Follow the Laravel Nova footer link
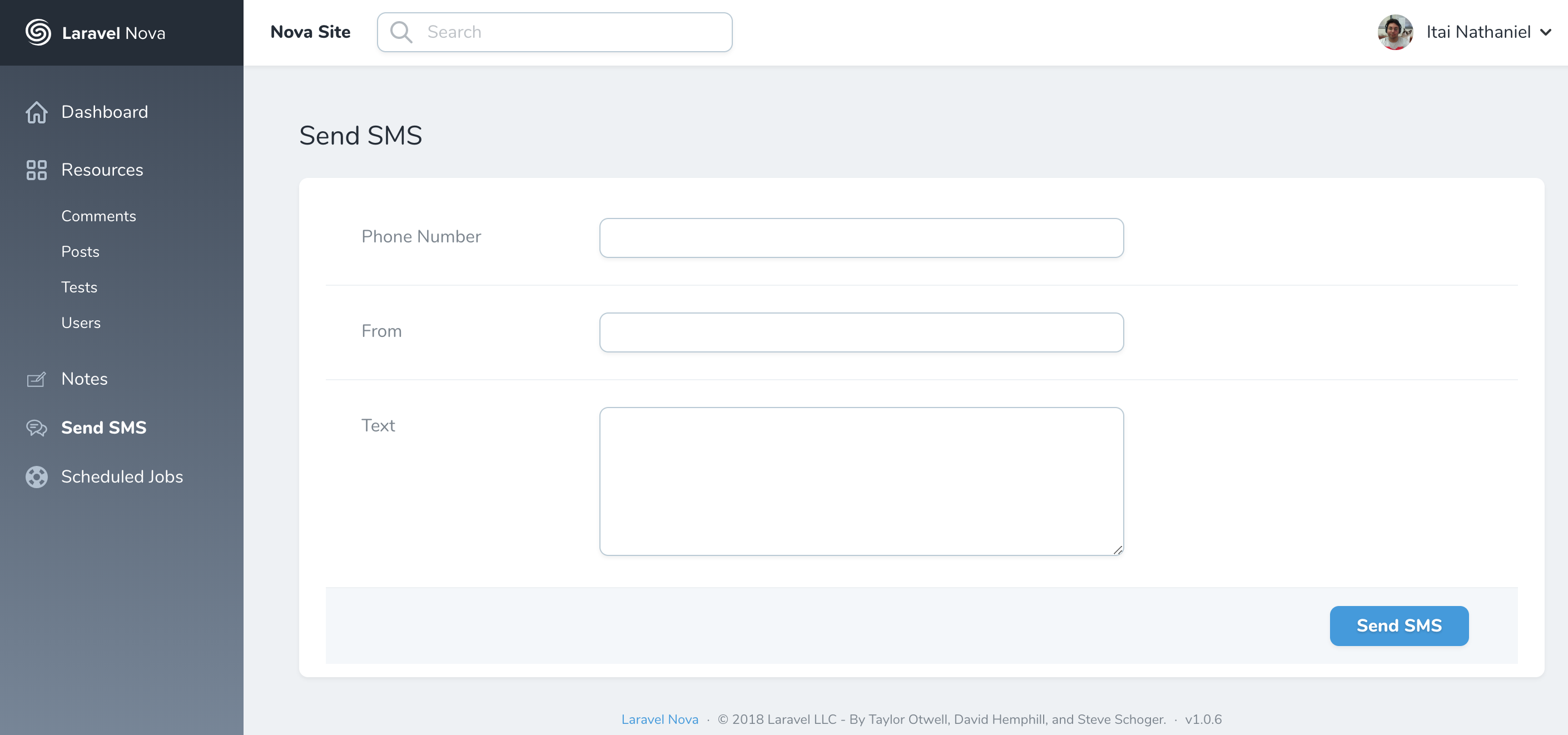1568x735 pixels. point(659,719)
